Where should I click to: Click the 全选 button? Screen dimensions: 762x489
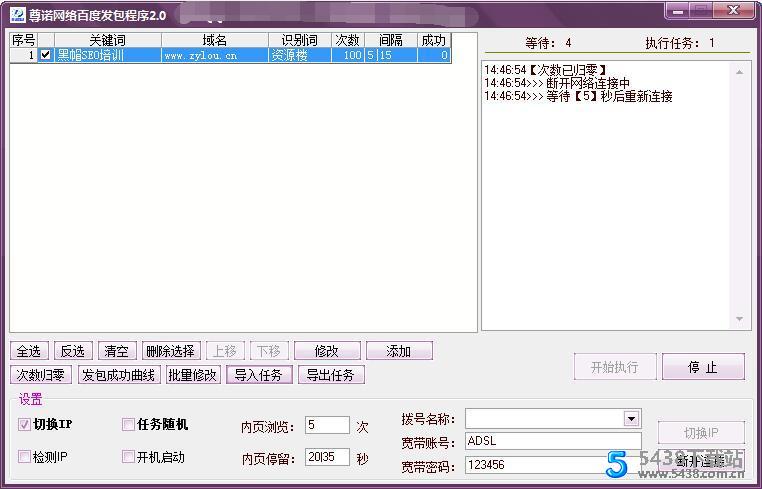[29, 351]
